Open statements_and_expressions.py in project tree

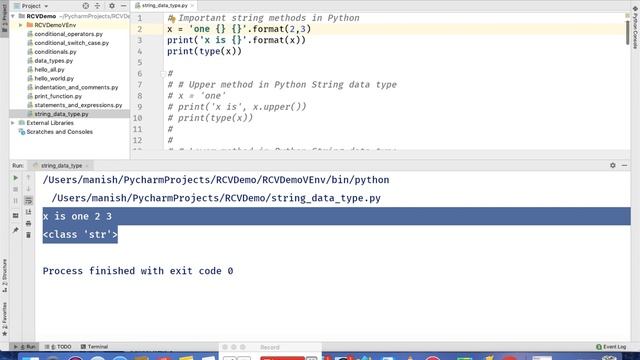(78, 105)
